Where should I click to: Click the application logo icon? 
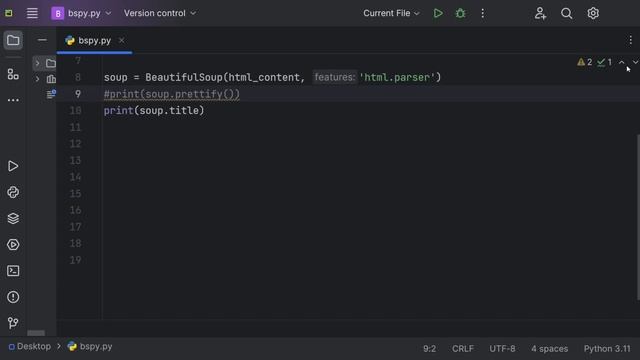(9, 13)
